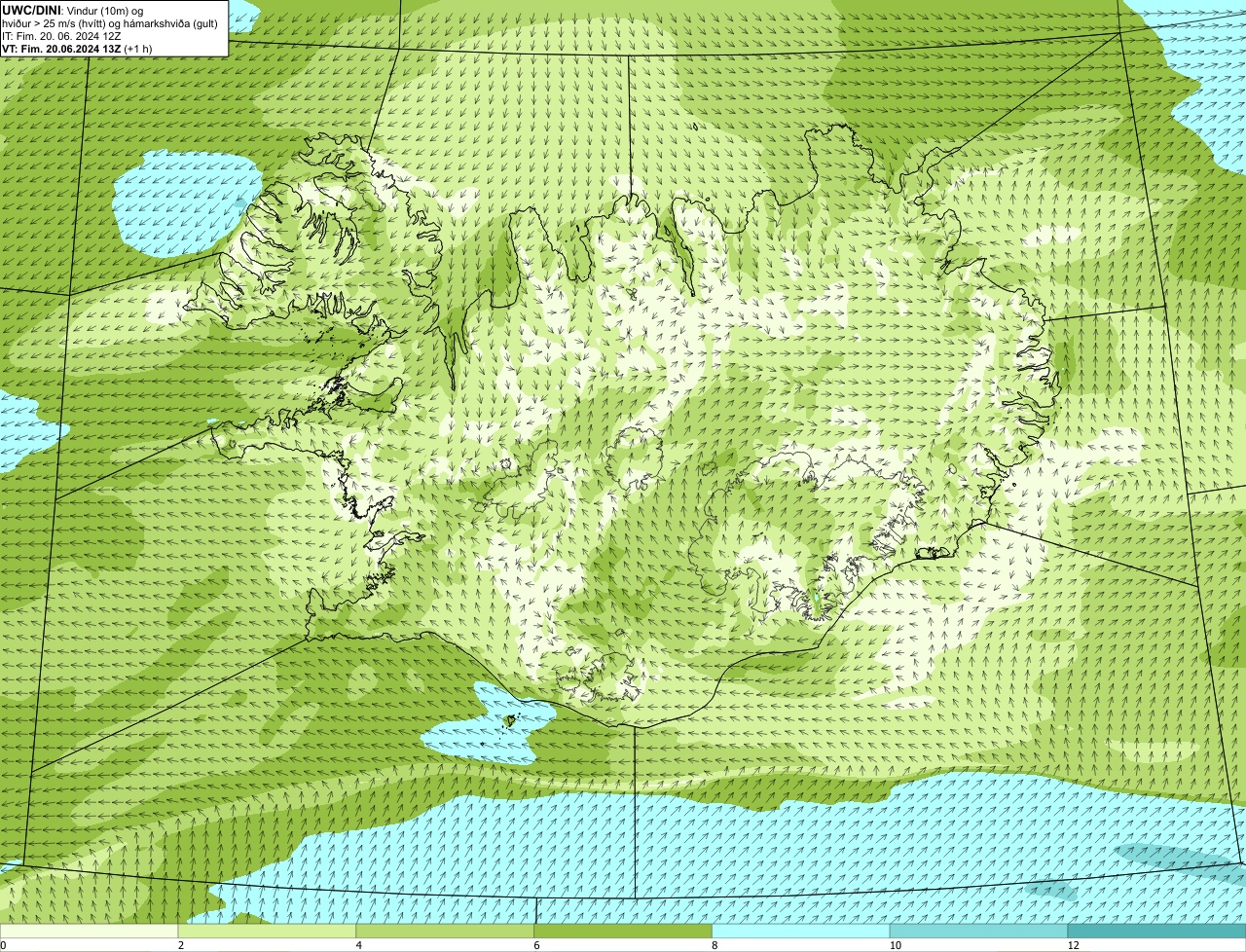Click the legend tick label "6"
This screenshot has width=1246, height=952.
click(x=535, y=945)
